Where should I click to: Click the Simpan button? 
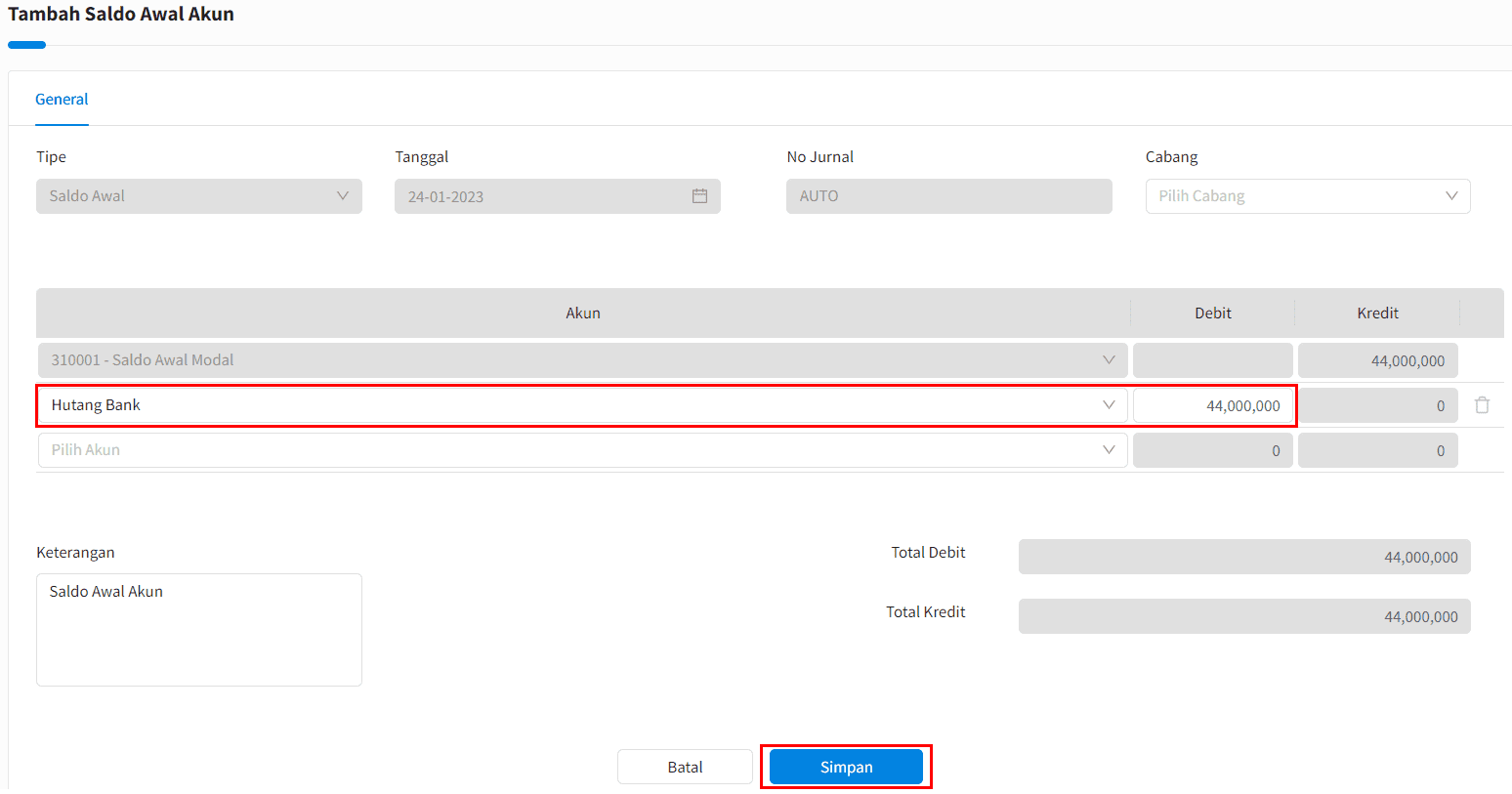846,767
